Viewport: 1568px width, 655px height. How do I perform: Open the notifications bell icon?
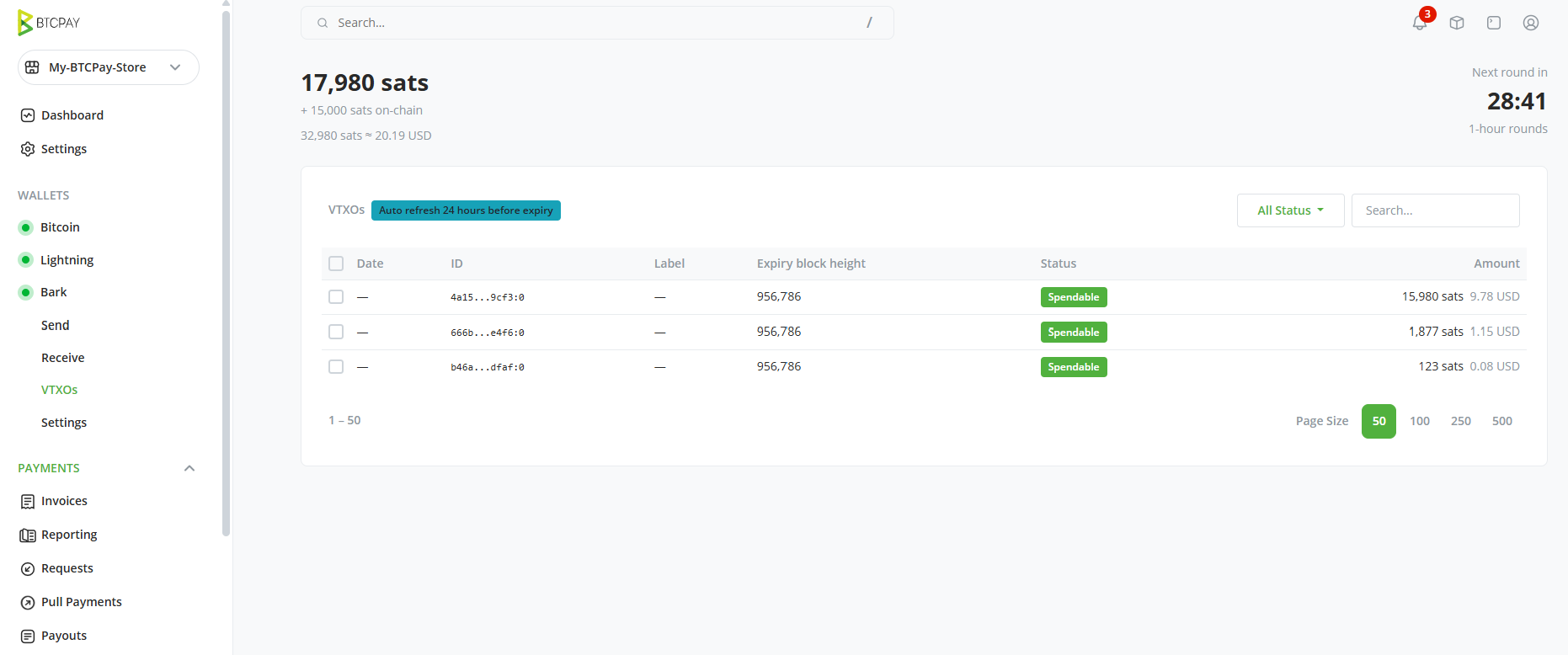1420,23
